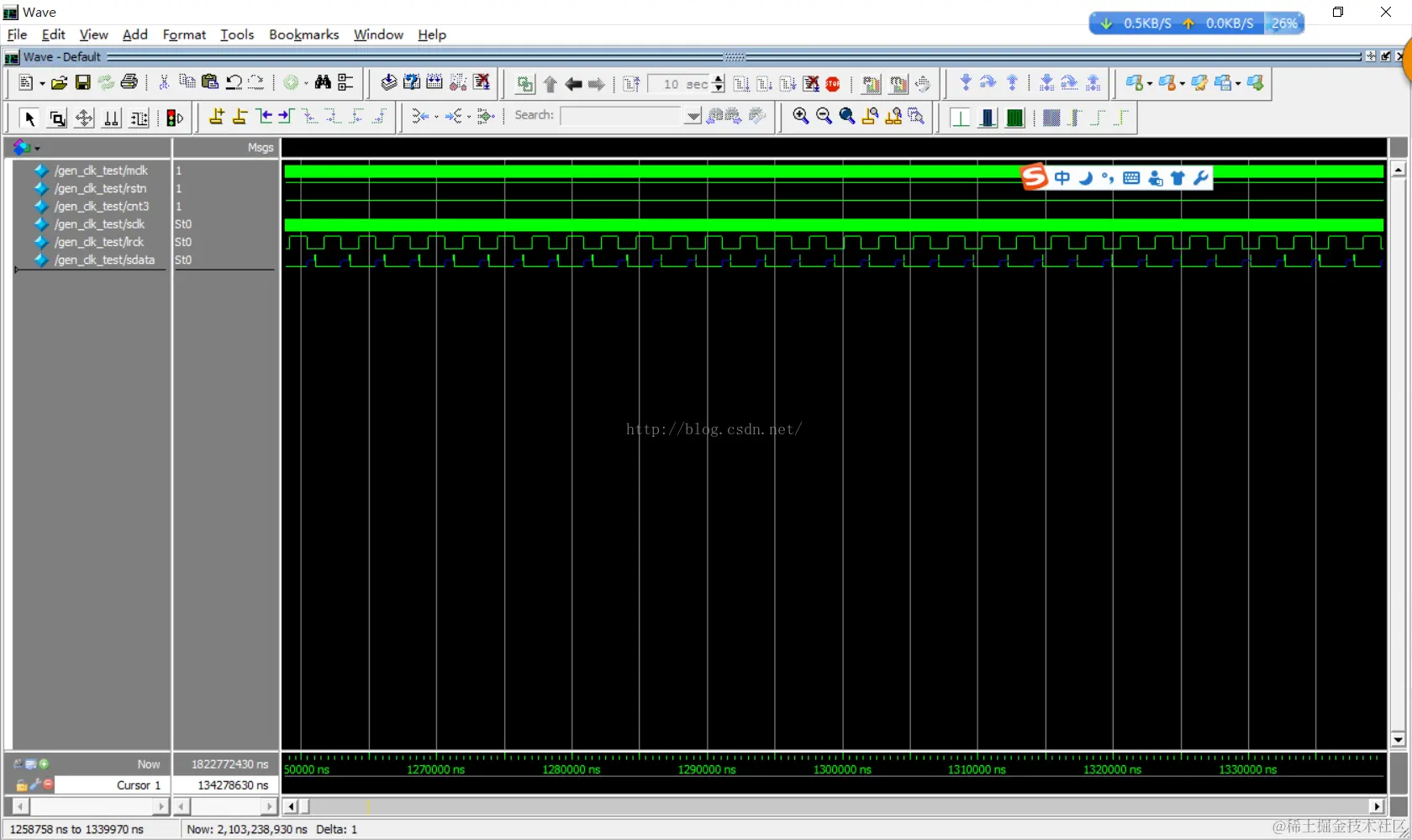Go up one level with the up arrow
The height and width of the screenshot is (840, 1412).
551,84
